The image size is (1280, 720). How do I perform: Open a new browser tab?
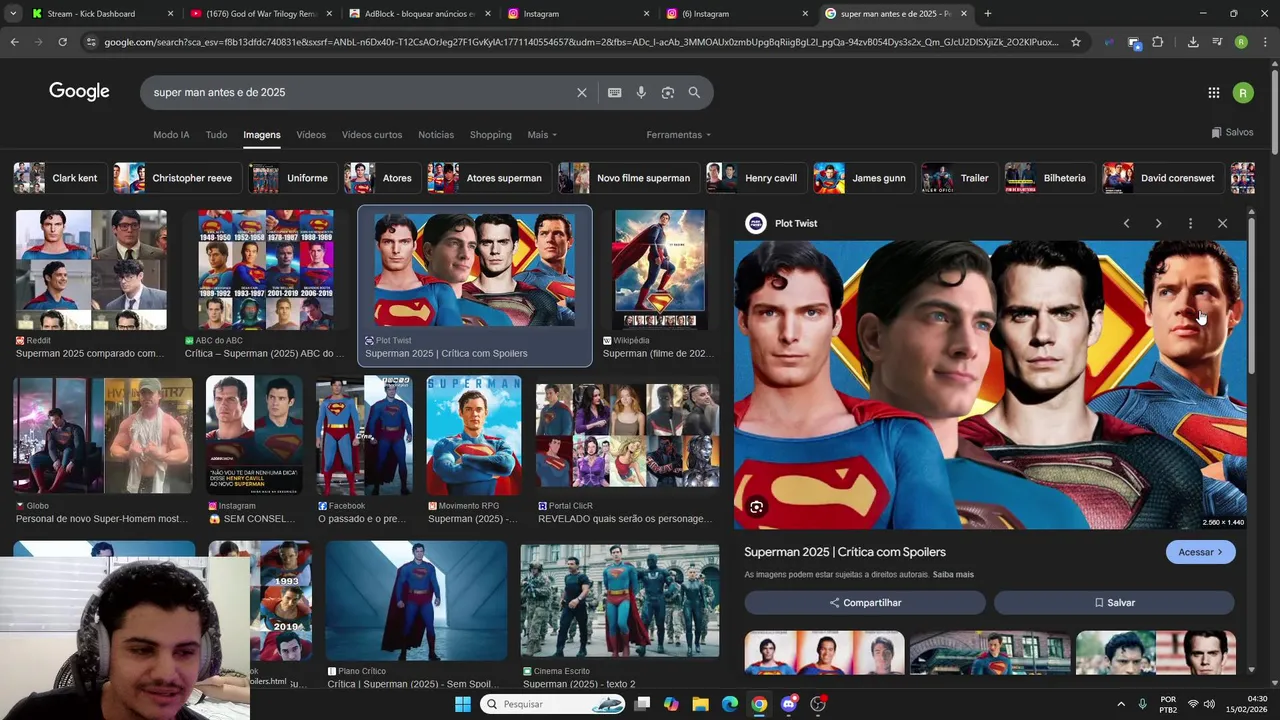(988, 14)
